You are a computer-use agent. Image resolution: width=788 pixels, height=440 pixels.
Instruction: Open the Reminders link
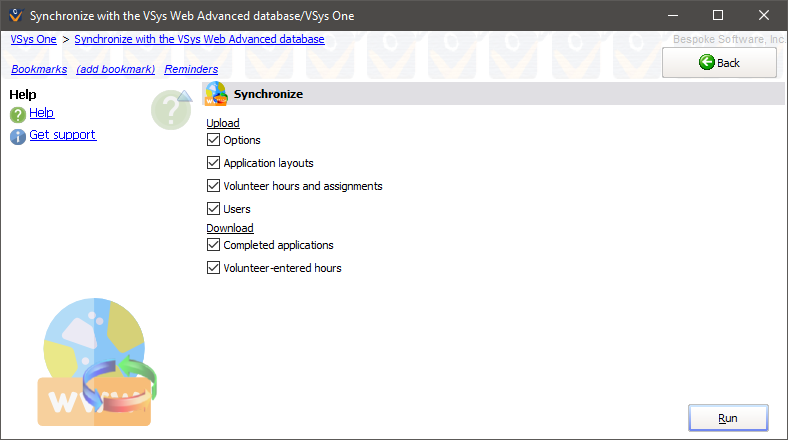tap(191, 69)
